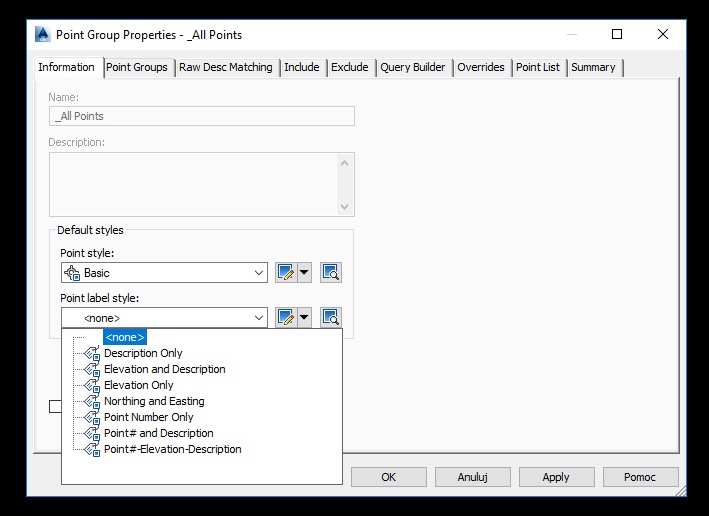Click the Point#-Elevation-Description style icon
The image size is (709, 516).
coord(92,450)
